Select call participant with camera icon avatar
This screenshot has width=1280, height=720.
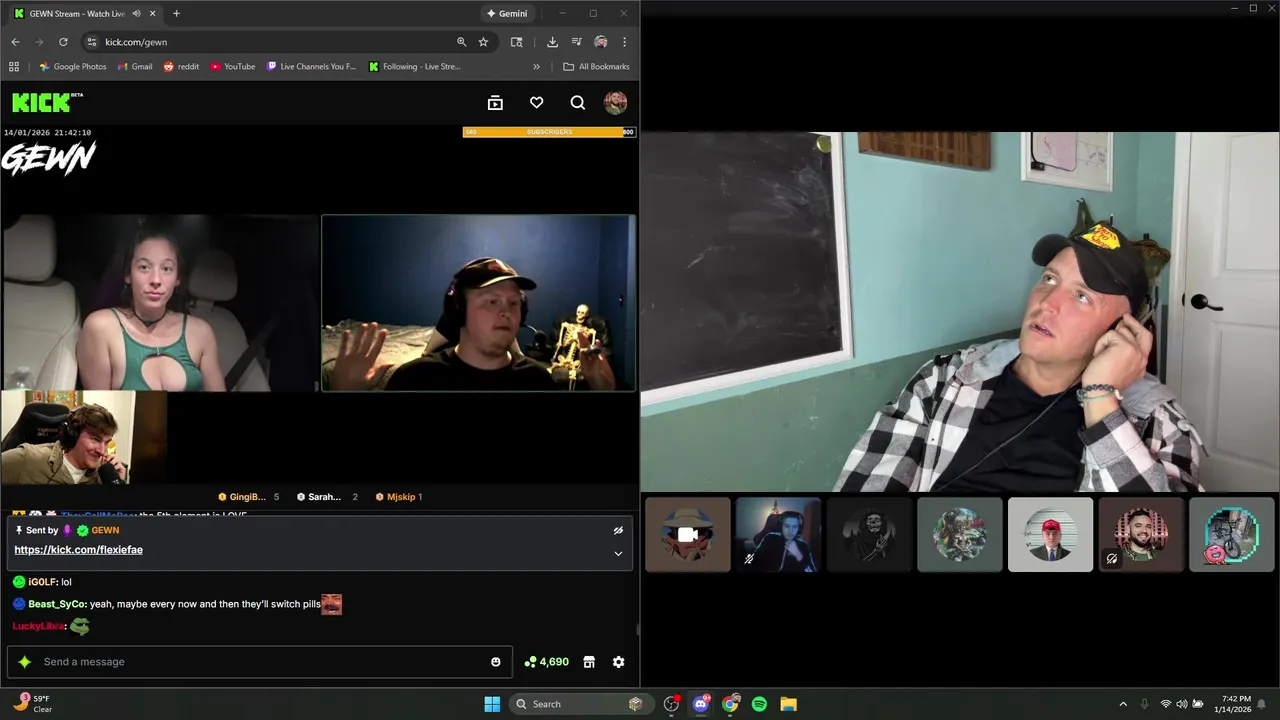click(688, 535)
